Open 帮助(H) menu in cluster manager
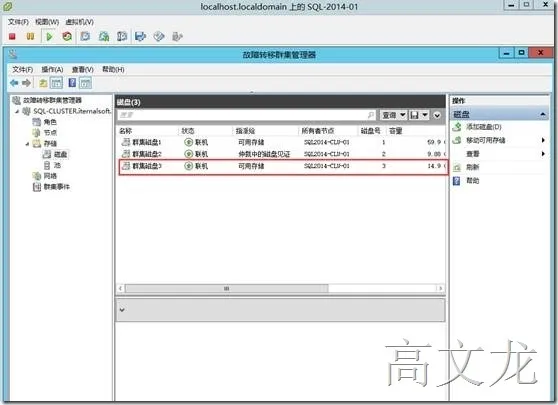558x405 pixels. (x=113, y=69)
